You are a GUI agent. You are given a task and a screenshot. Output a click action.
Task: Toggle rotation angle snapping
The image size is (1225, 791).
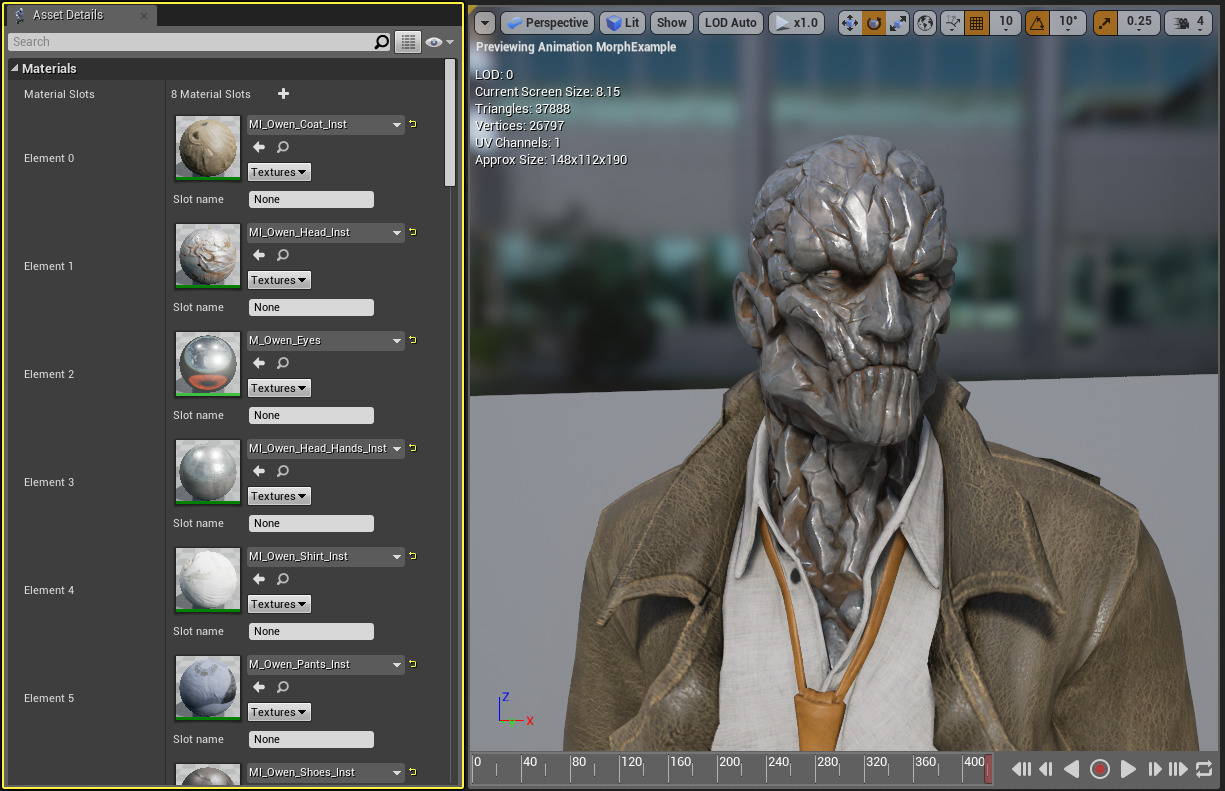[x=1038, y=23]
